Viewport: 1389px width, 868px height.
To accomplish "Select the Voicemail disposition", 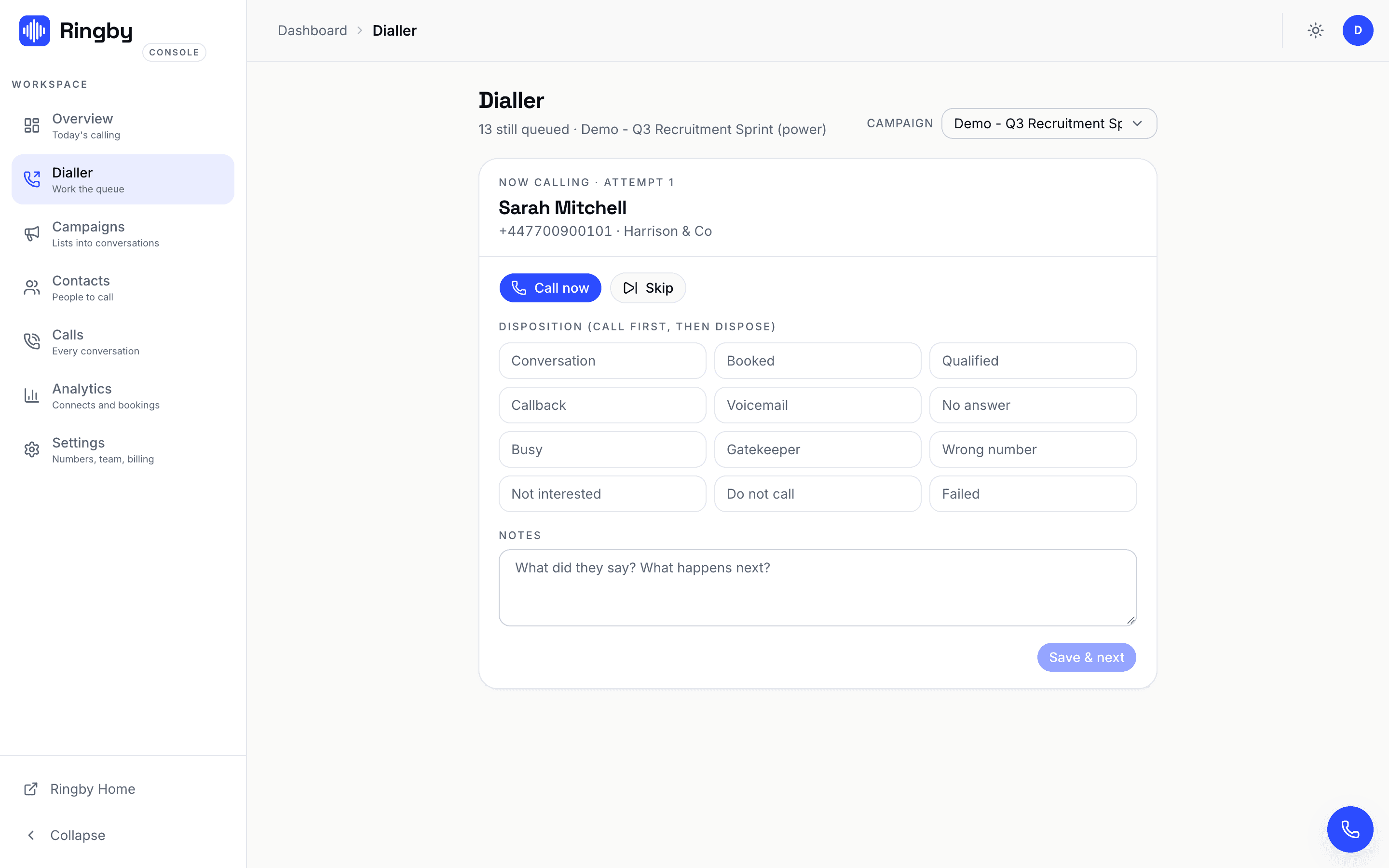I will pos(817,405).
